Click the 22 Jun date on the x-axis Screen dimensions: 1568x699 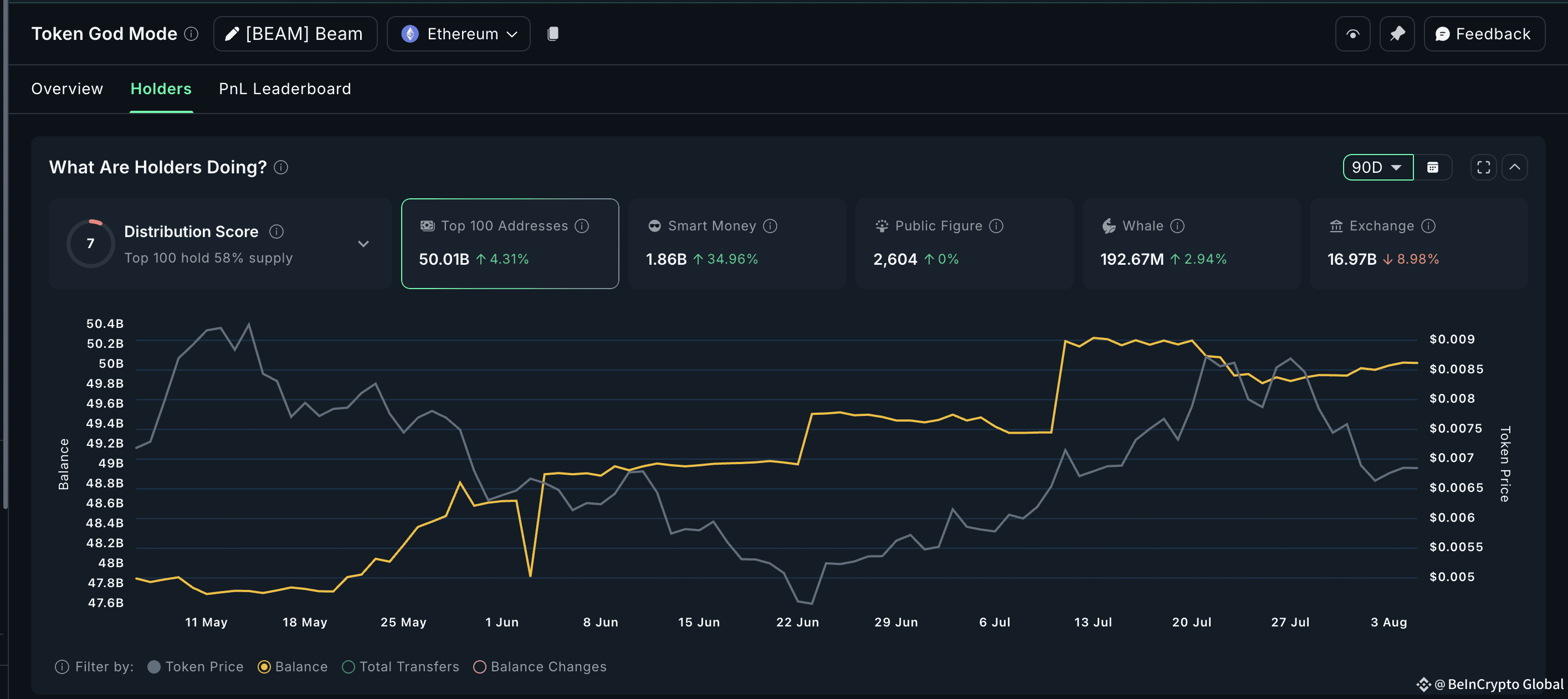[797, 623]
